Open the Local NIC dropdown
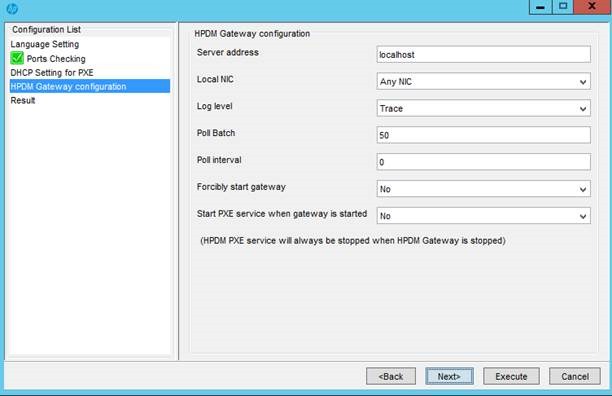 [x=483, y=82]
